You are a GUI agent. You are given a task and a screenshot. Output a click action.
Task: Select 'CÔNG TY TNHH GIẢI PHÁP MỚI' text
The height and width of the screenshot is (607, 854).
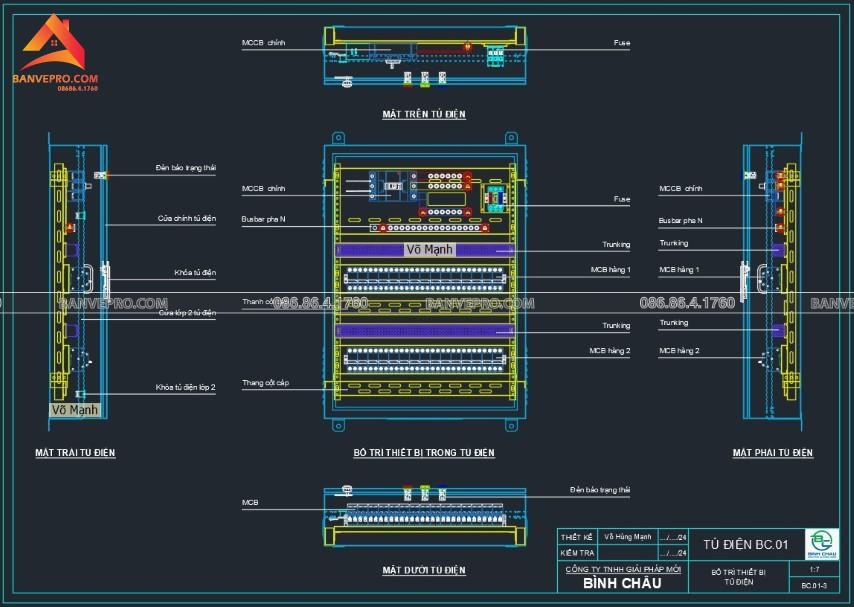point(623,569)
